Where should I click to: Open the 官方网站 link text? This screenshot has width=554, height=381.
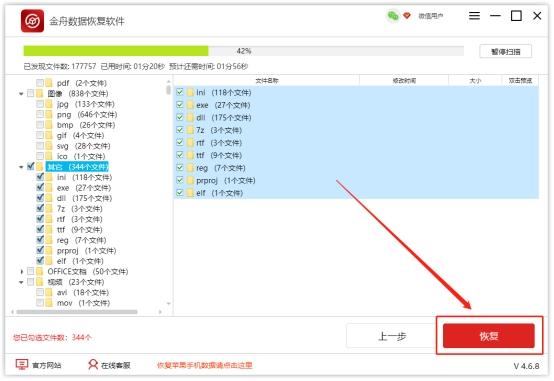(x=47, y=365)
